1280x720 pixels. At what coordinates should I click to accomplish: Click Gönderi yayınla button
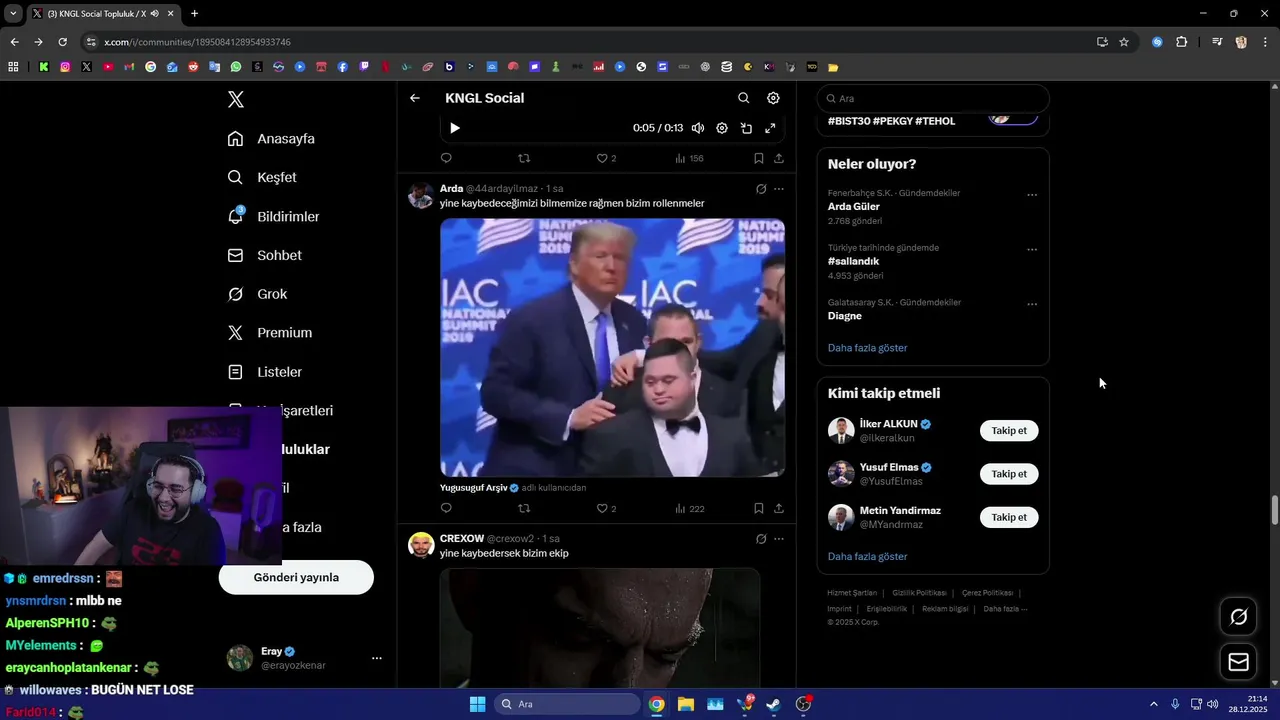296,577
